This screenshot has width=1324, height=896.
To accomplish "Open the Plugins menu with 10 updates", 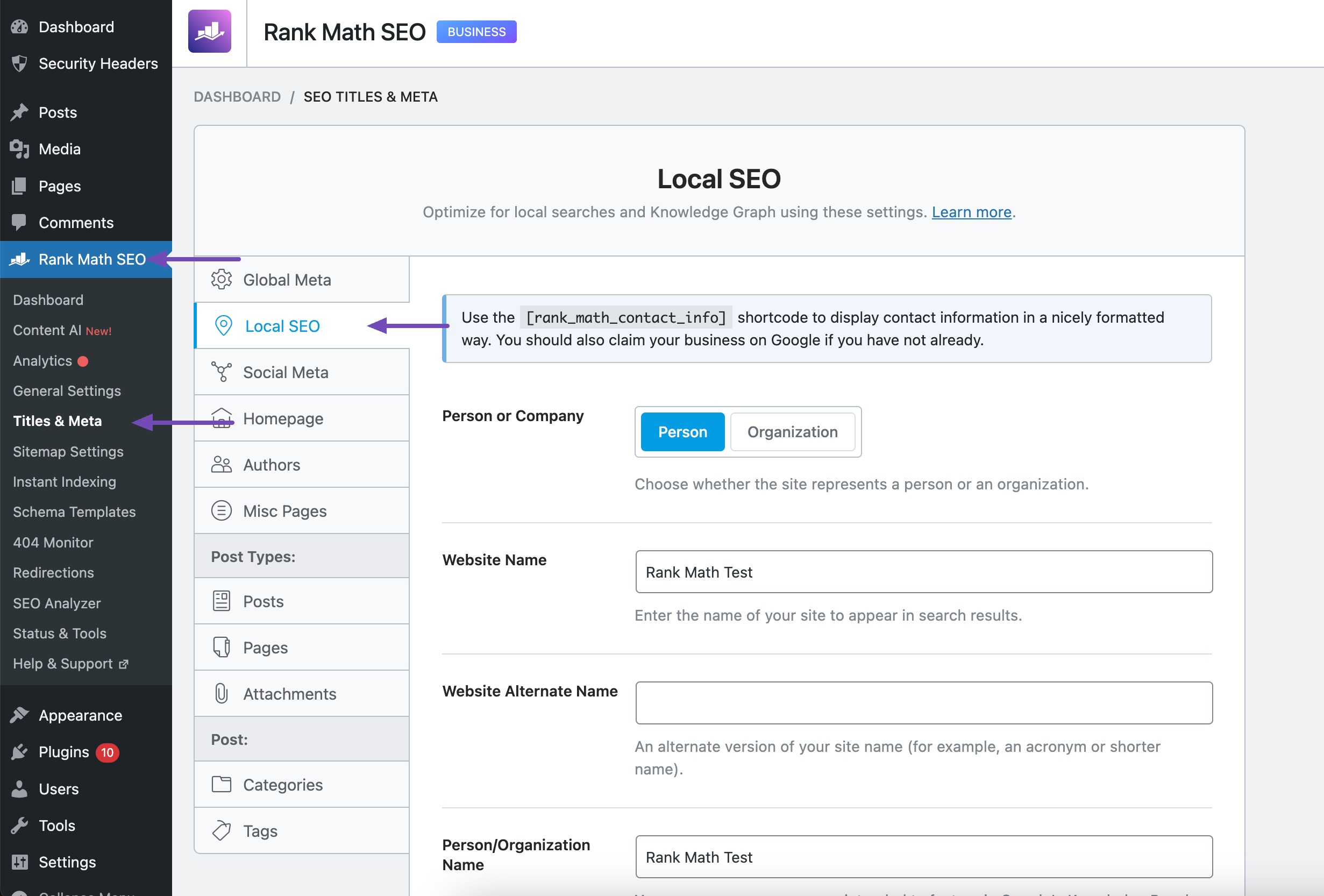I will point(64,752).
